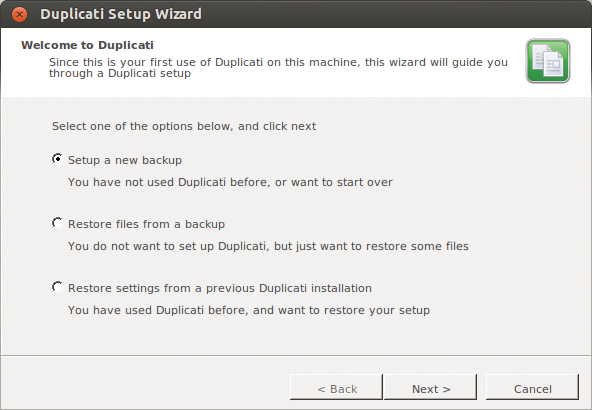This screenshot has height=410, width=592.
Task: Click the "through a Duplicati setup" line in header
Action: [120, 73]
